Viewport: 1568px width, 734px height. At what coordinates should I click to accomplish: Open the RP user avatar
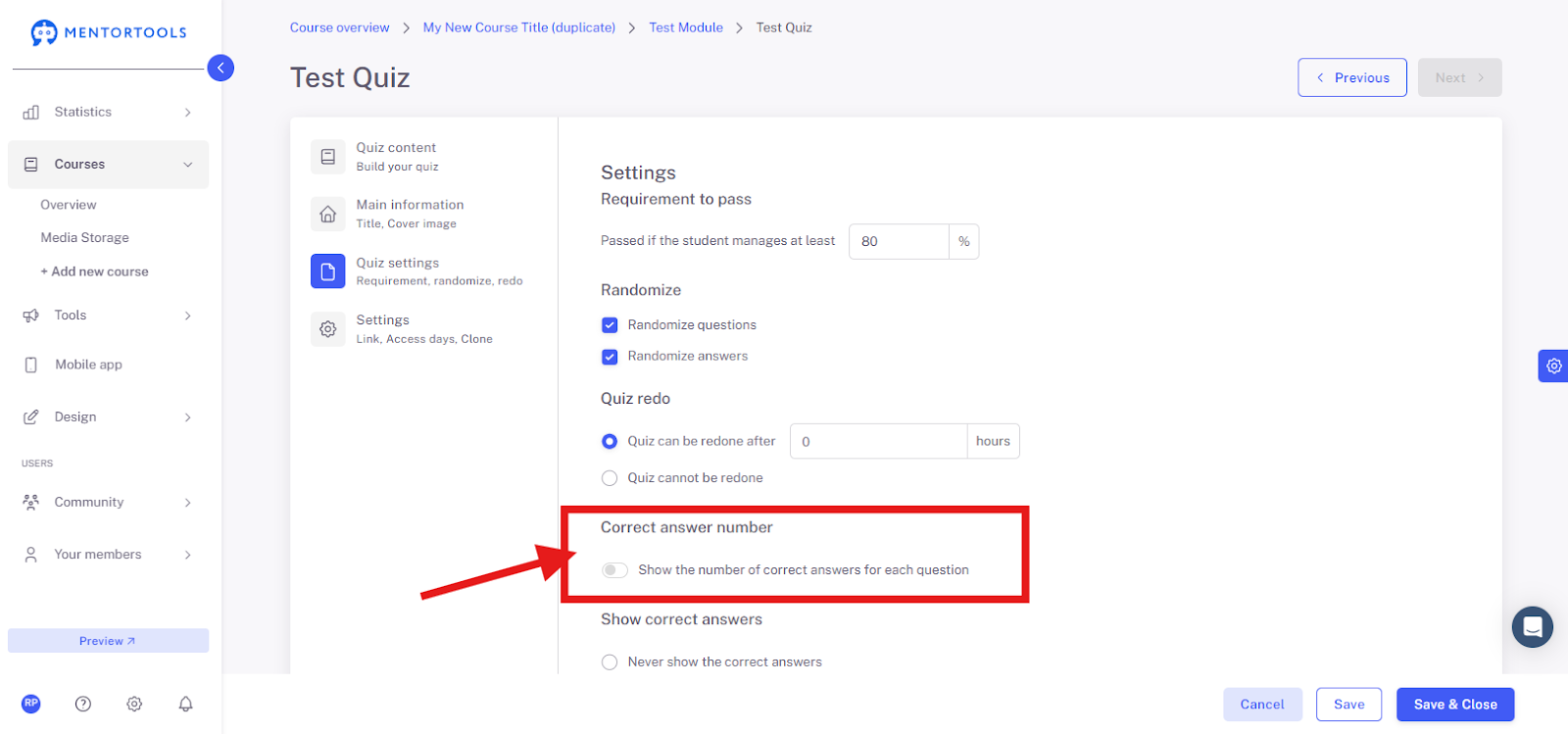(31, 704)
